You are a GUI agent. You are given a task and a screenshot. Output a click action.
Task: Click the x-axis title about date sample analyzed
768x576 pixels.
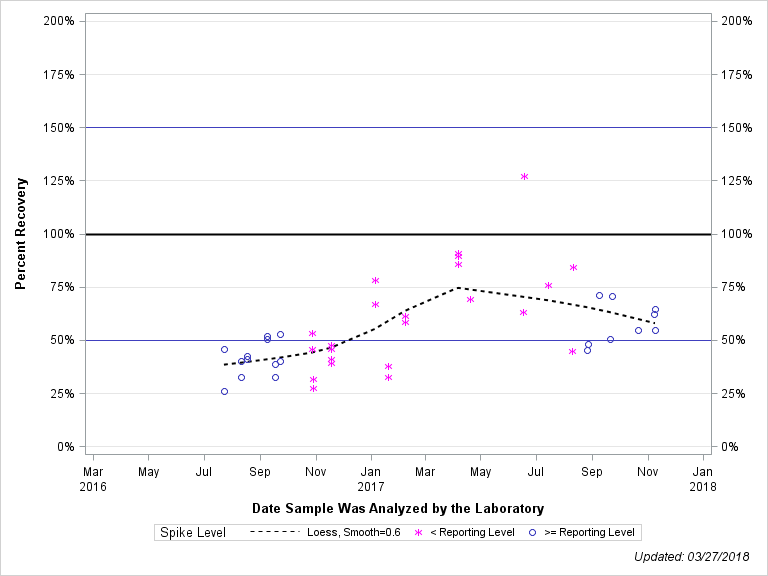398,508
